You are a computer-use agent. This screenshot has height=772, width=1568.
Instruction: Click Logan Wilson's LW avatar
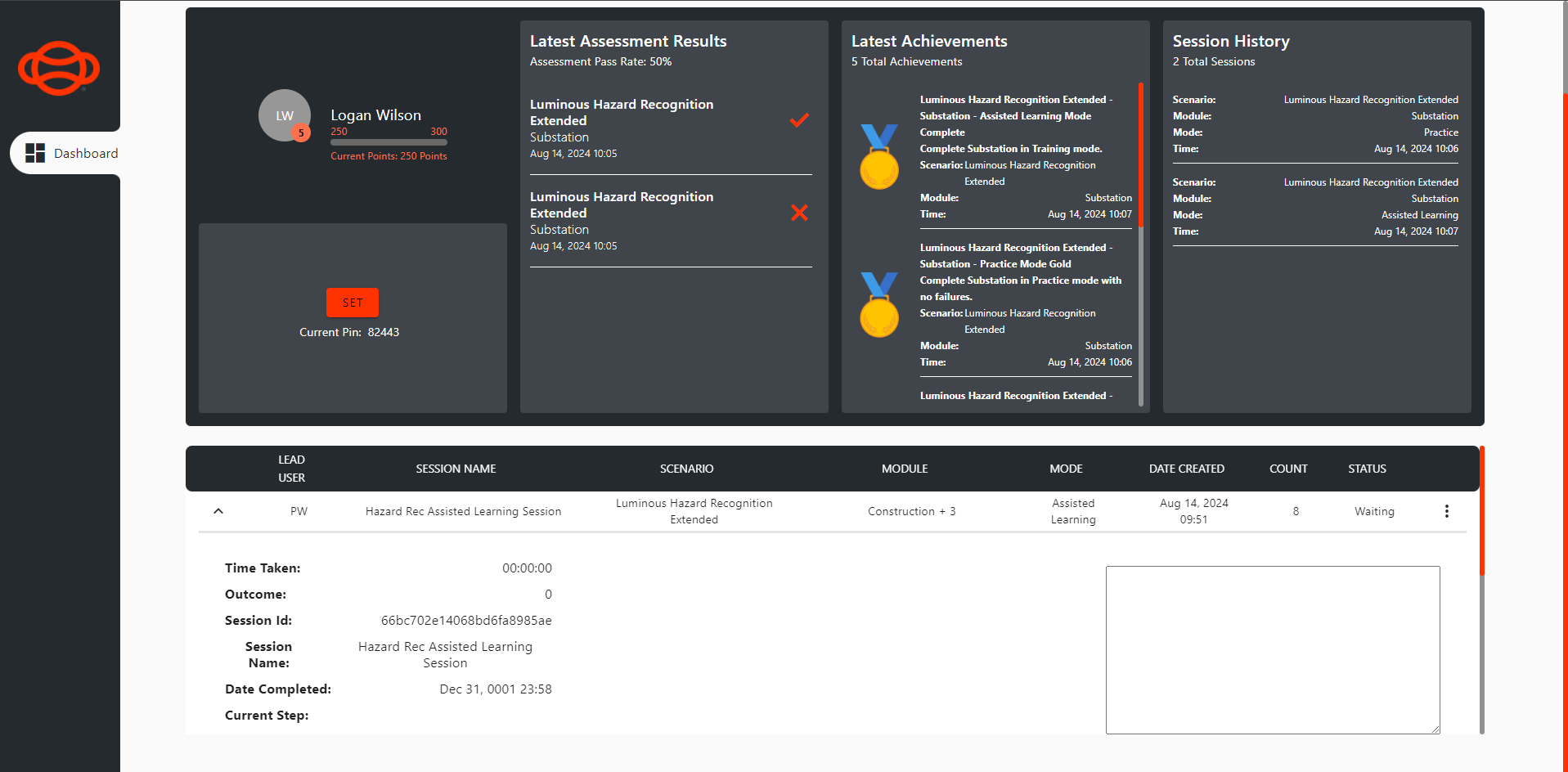[283, 114]
